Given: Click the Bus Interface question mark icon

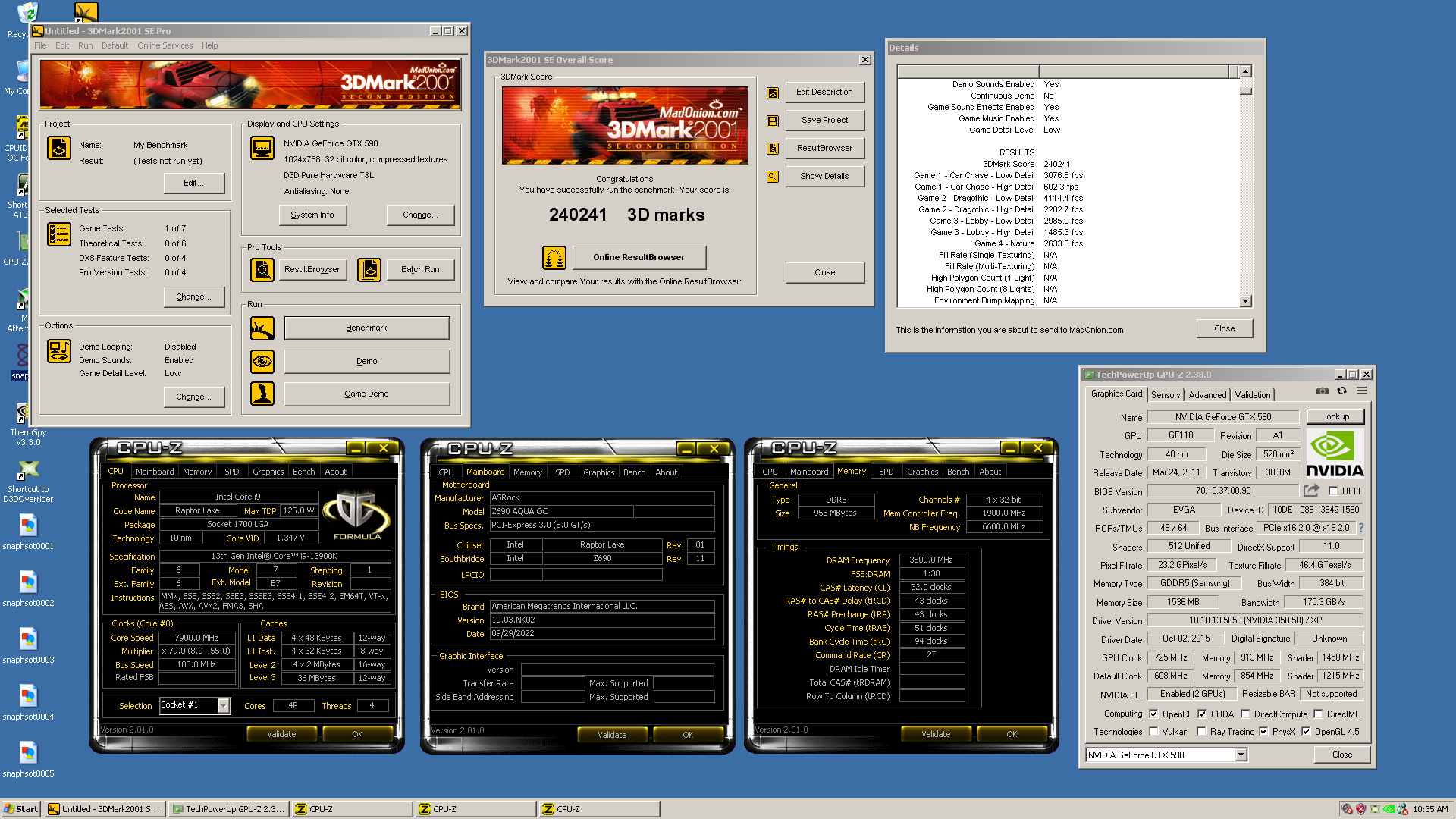Looking at the screenshot, I should point(1361,528).
